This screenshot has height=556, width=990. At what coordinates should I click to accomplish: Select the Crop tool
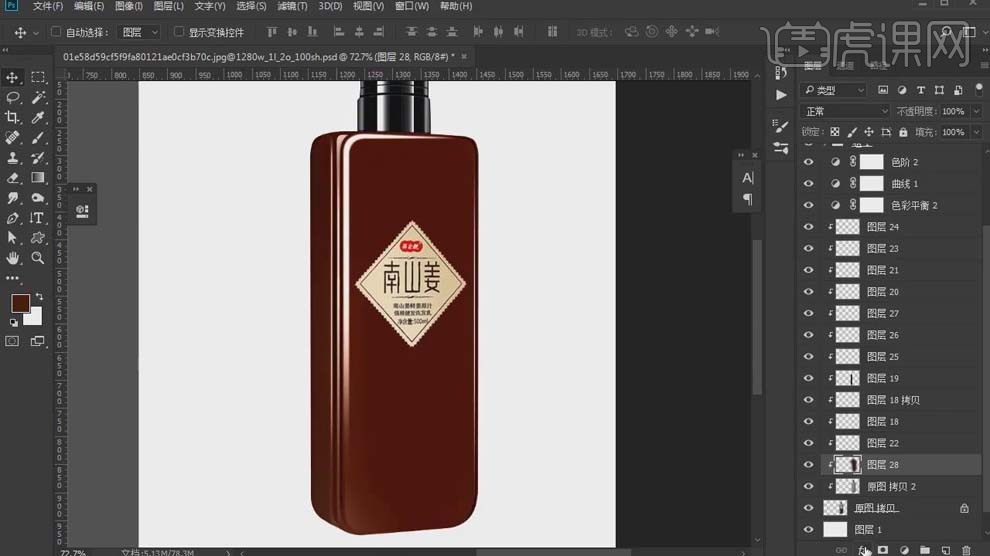[x=13, y=117]
